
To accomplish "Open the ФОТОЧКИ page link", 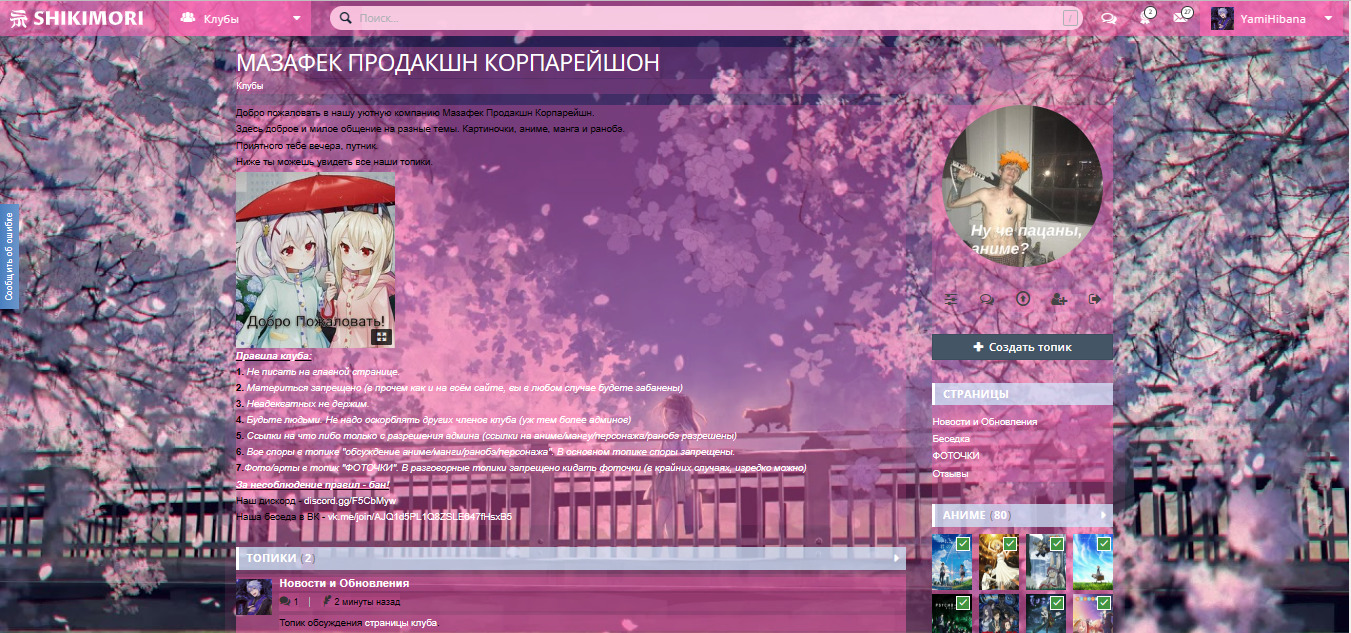I will click(956, 456).
